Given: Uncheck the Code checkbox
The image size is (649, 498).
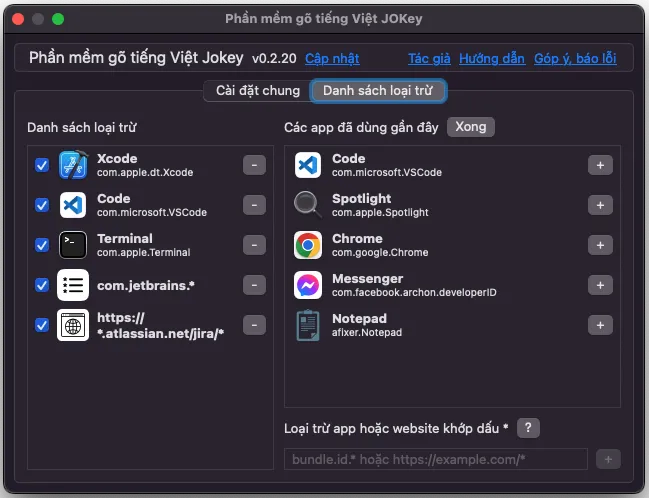Looking at the screenshot, I should (x=42, y=205).
